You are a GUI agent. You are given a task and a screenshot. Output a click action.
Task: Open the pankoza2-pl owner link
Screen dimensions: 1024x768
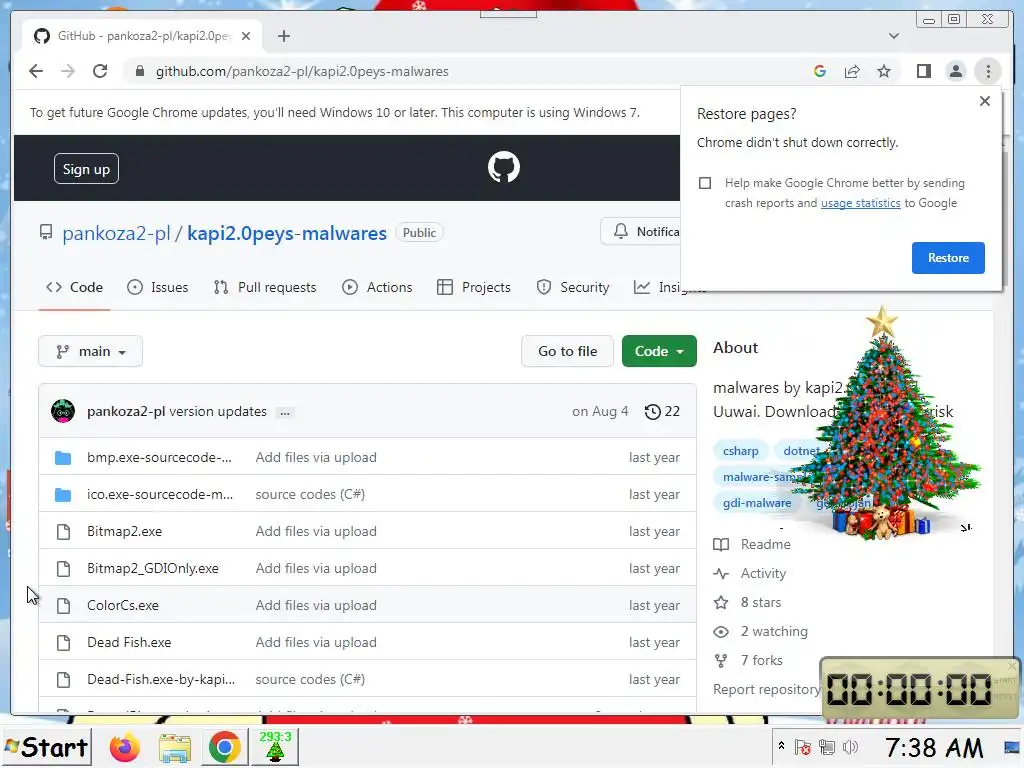point(116,233)
